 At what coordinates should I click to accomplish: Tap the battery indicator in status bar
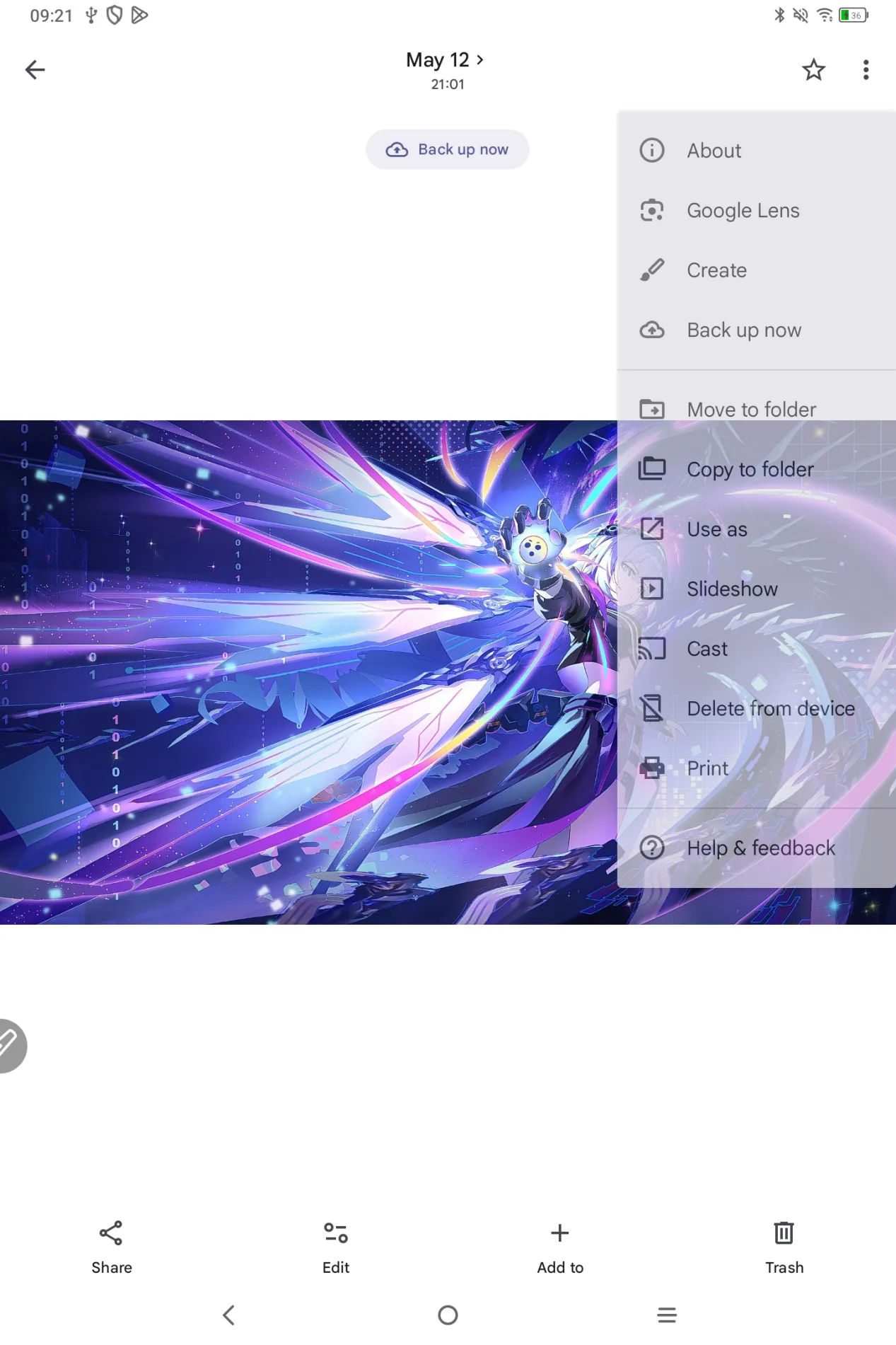pyautogui.click(x=853, y=15)
